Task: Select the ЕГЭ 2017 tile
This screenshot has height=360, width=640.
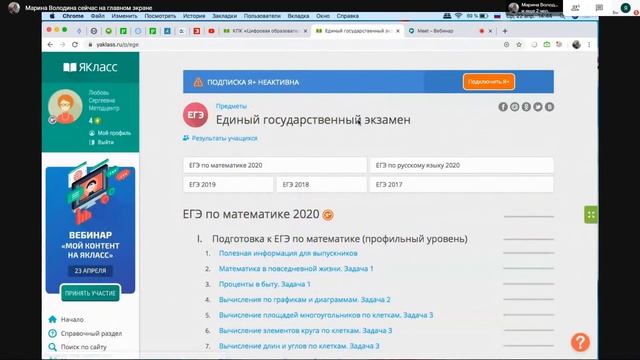Action: point(462,184)
